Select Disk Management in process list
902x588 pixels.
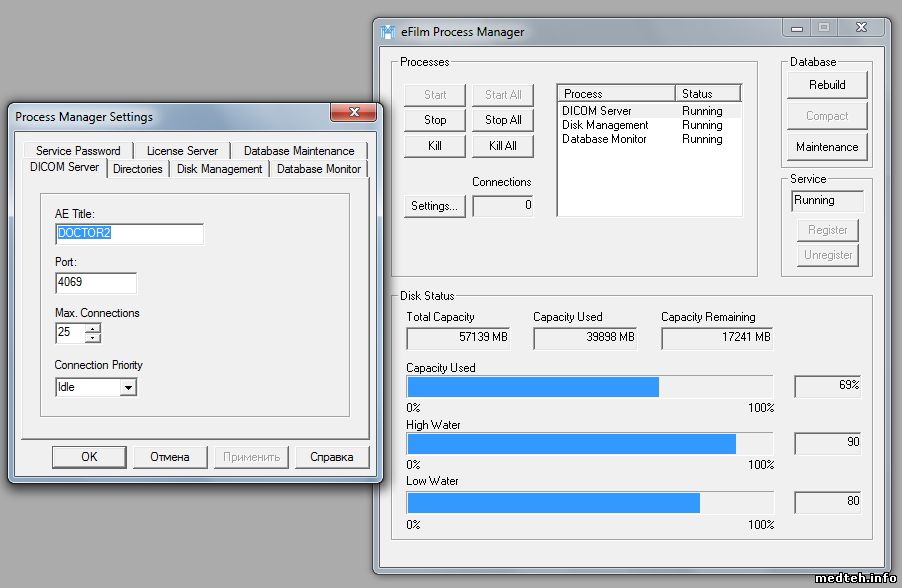coord(605,125)
